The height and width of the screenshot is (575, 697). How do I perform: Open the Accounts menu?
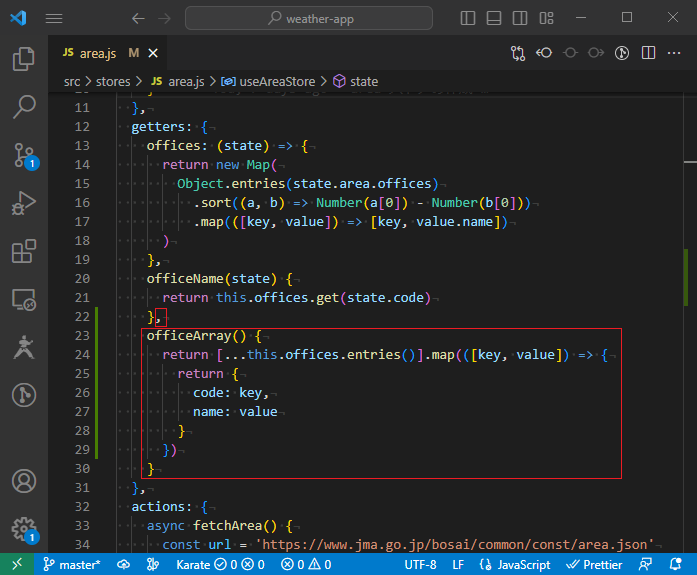24,481
